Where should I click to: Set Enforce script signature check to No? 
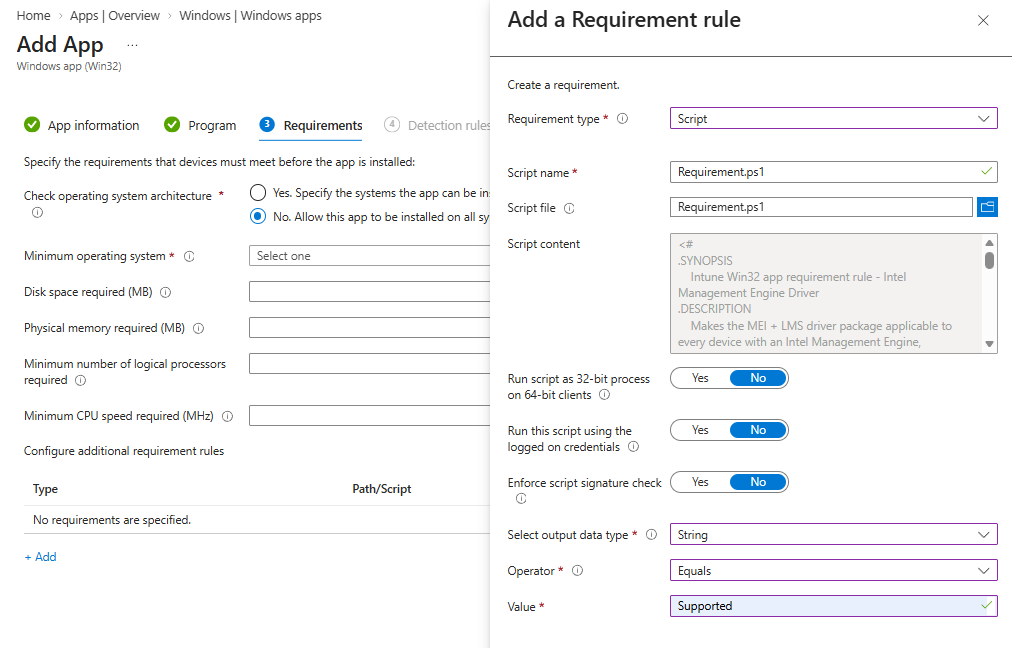pos(758,482)
